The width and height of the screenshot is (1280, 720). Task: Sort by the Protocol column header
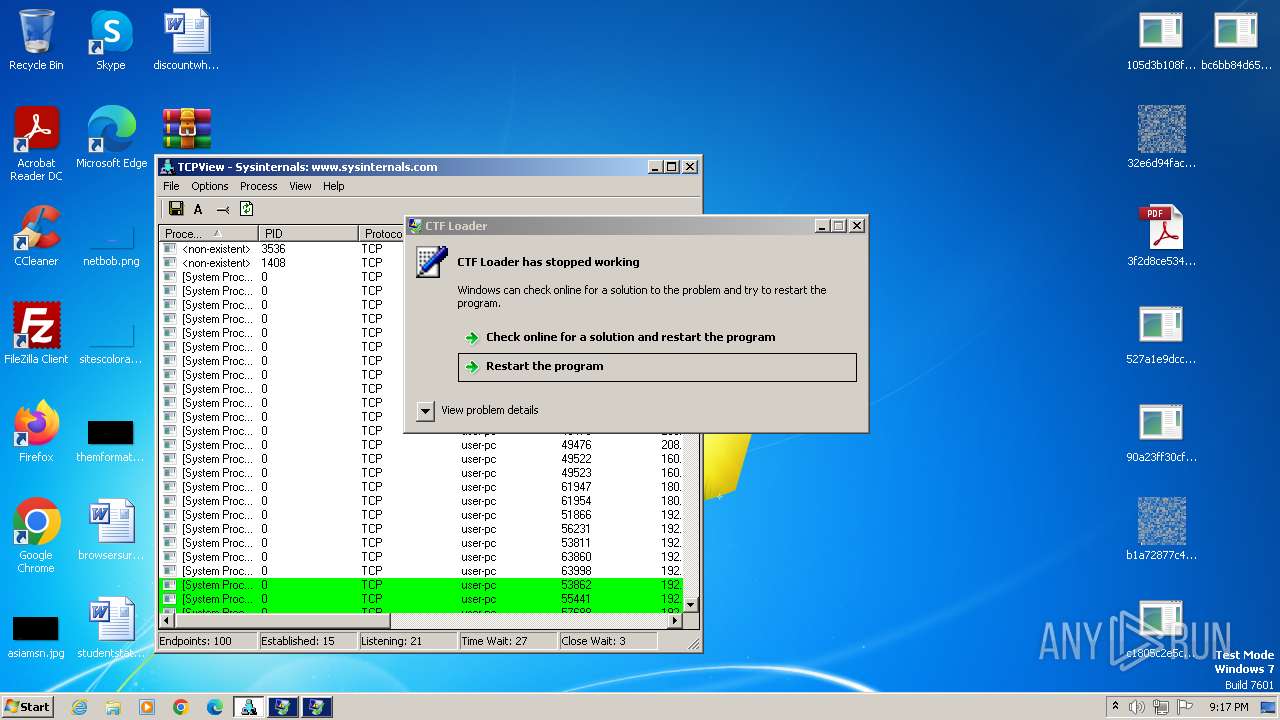point(381,233)
